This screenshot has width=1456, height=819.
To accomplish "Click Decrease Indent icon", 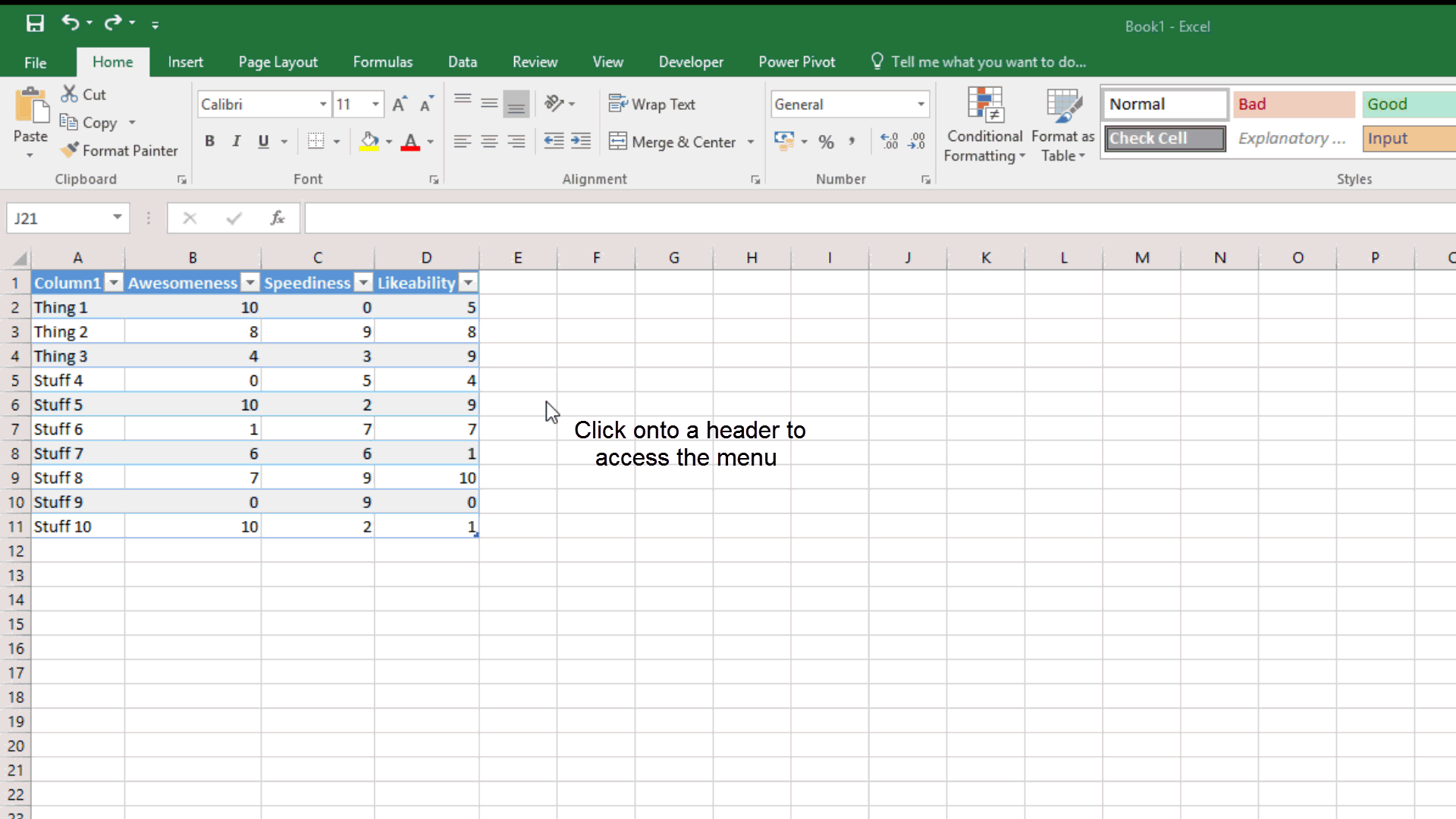I will pyautogui.click(x=554, y=141).
